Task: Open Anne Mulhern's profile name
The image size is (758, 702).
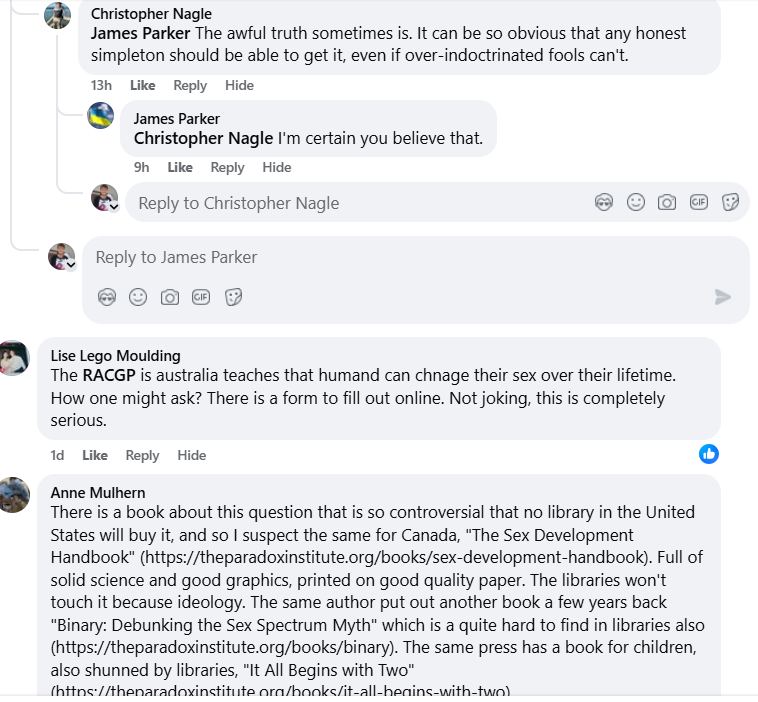Action: click(x=98, y=492)
